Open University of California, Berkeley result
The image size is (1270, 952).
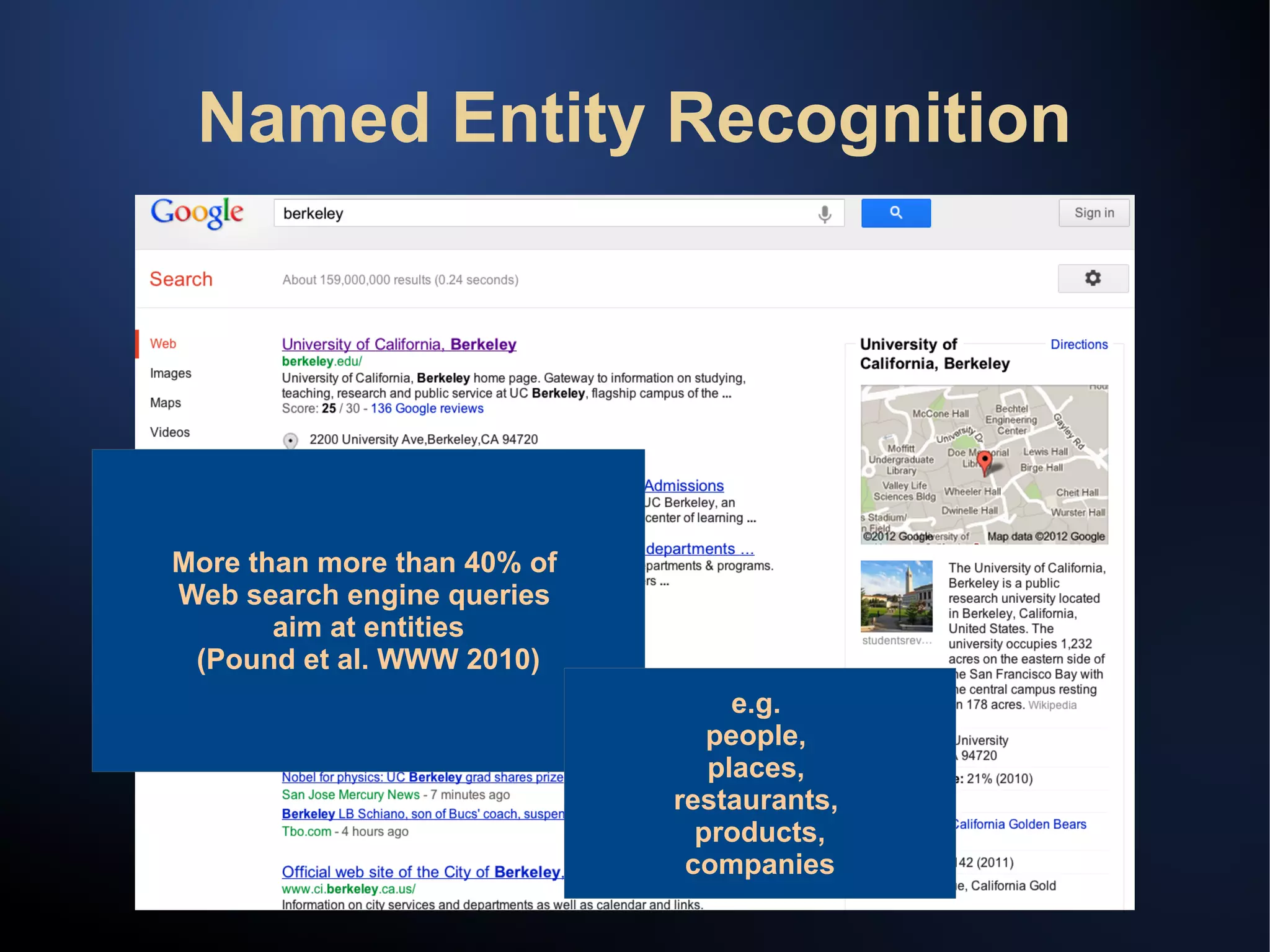(399, 344)
